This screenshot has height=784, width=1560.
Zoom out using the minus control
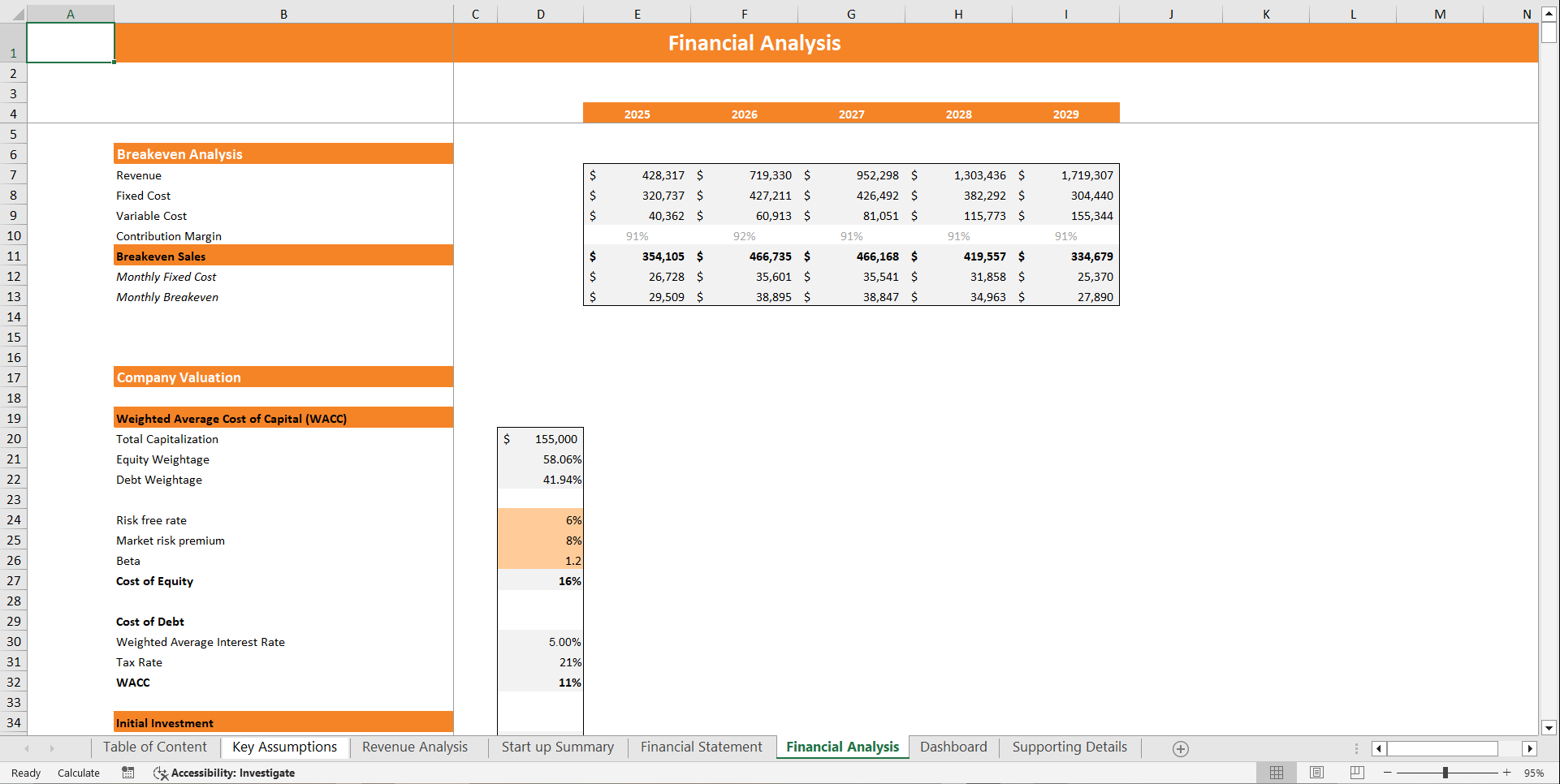(1388, 773)
